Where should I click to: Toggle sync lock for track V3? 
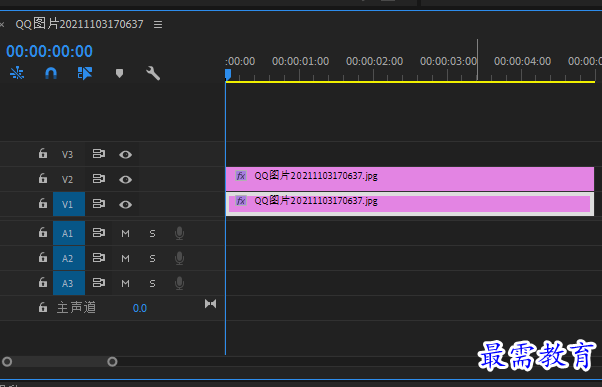pyautogui.click(x=99, y=154)
